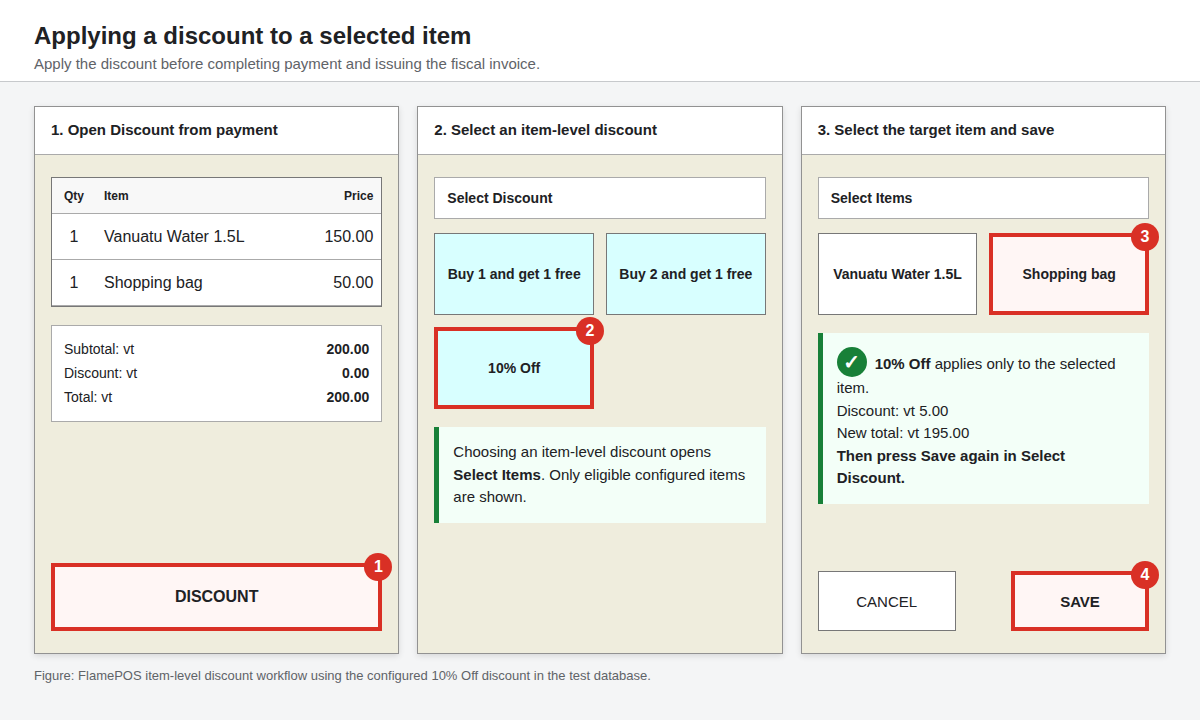
Task: Click the page title Applying a discount
Action: click(252, 36)
